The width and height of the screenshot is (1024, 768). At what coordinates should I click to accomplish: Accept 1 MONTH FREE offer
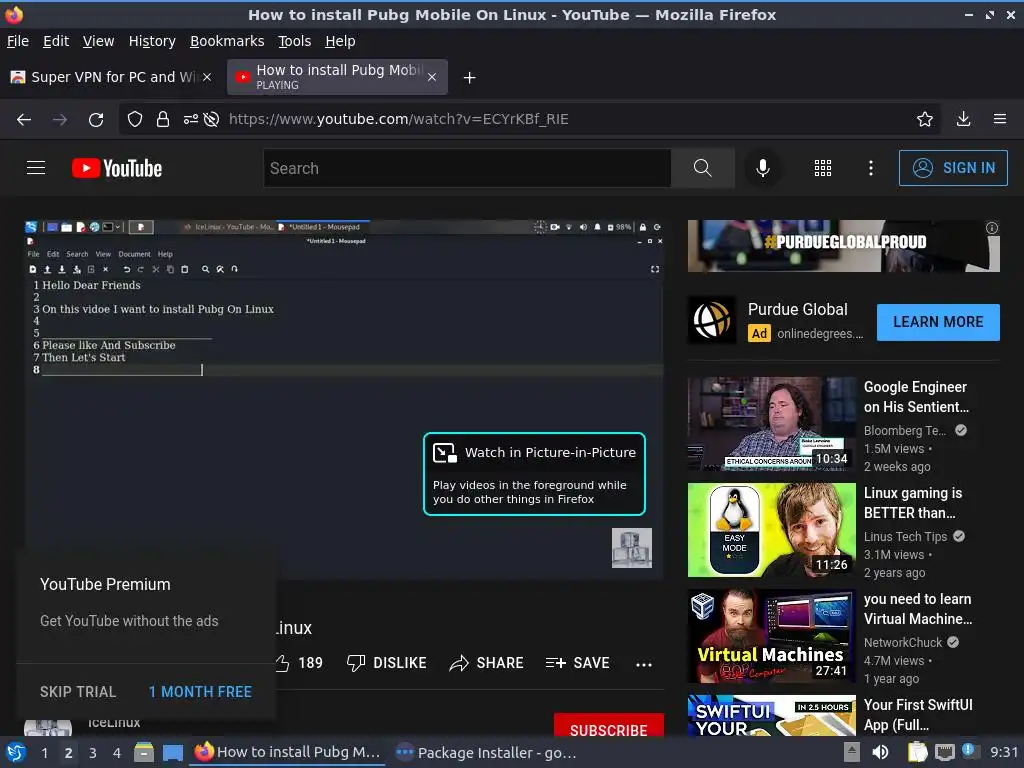point(200,692)
